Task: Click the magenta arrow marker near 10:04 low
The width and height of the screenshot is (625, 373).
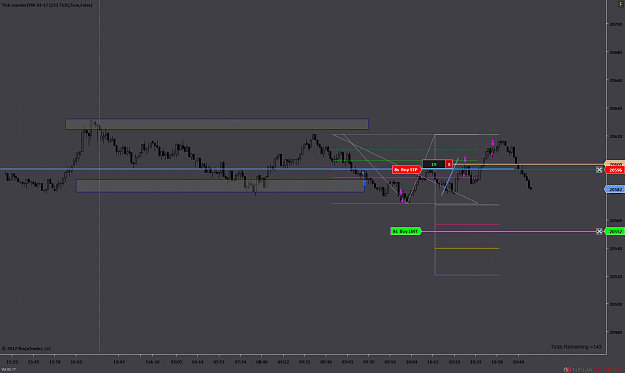Action: [401, 192]
